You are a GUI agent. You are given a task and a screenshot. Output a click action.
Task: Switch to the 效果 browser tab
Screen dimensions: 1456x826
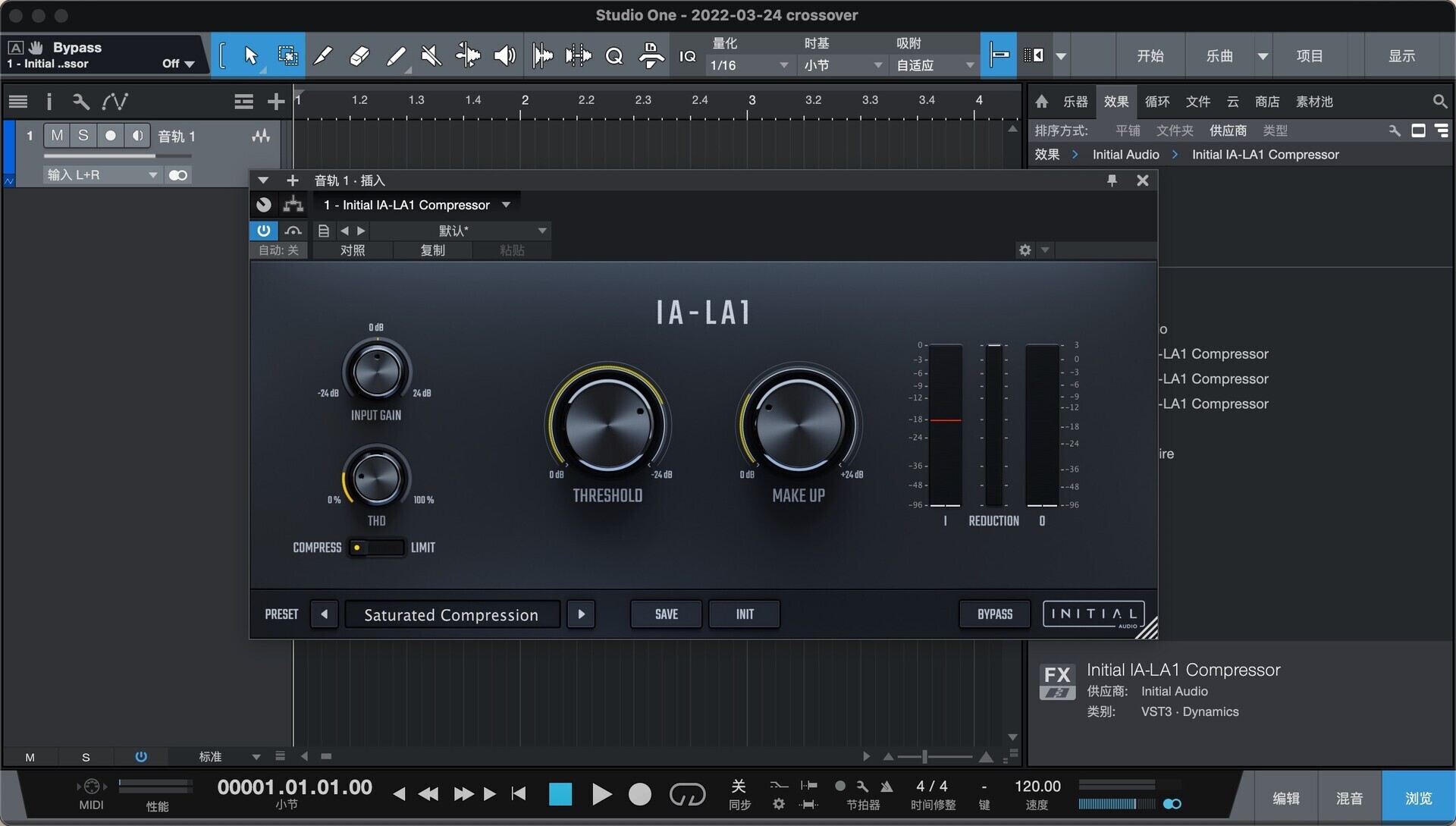pos(1116,102)
